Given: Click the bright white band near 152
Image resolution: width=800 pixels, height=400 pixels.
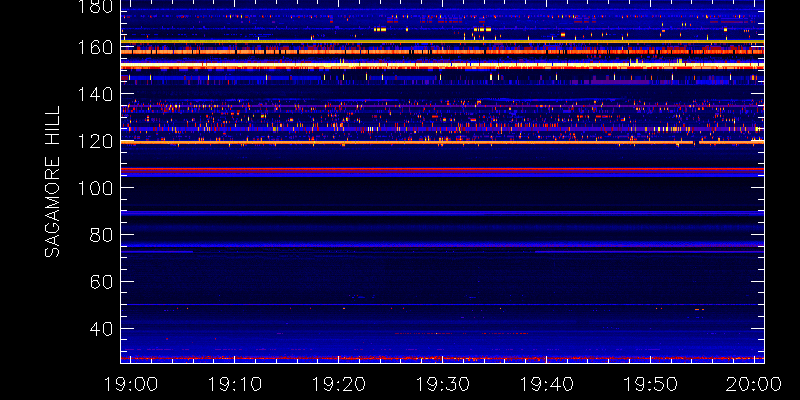Looking at the screenshot, I should [x=442, y=65].
